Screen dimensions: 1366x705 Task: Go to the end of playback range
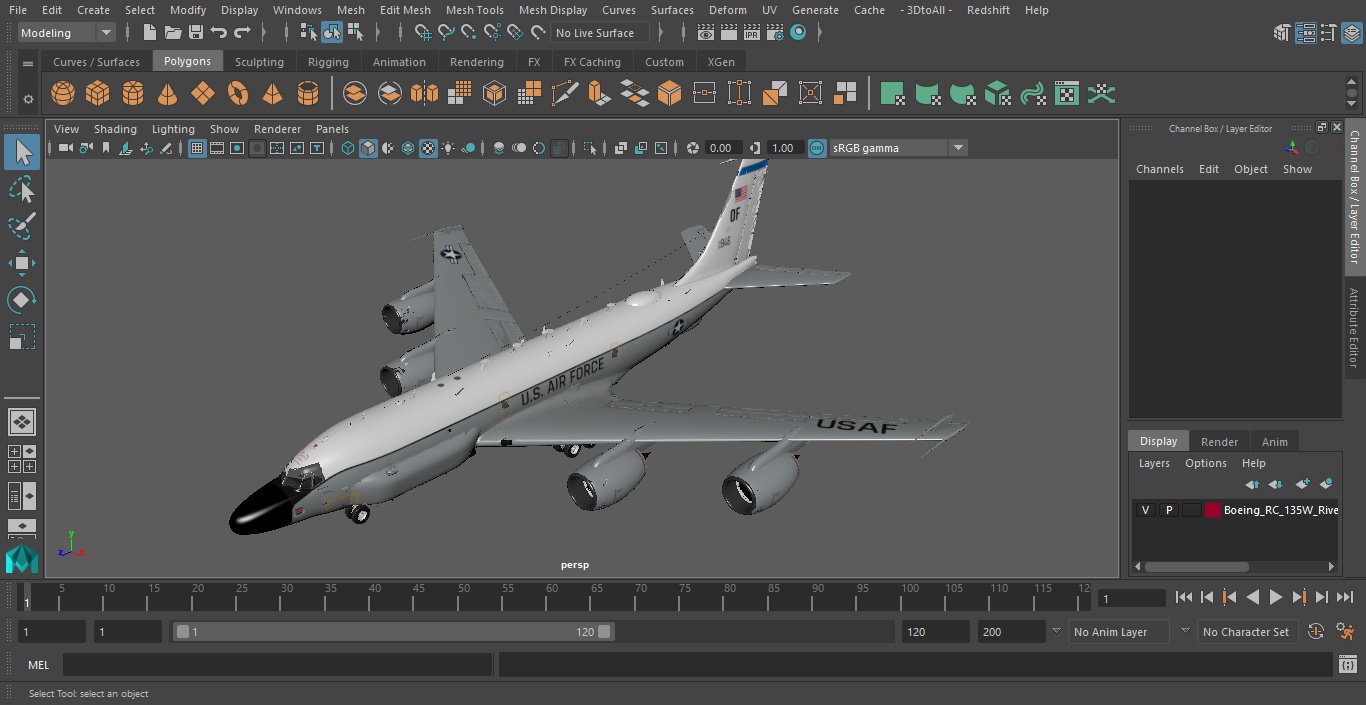tap(1345, 597)
